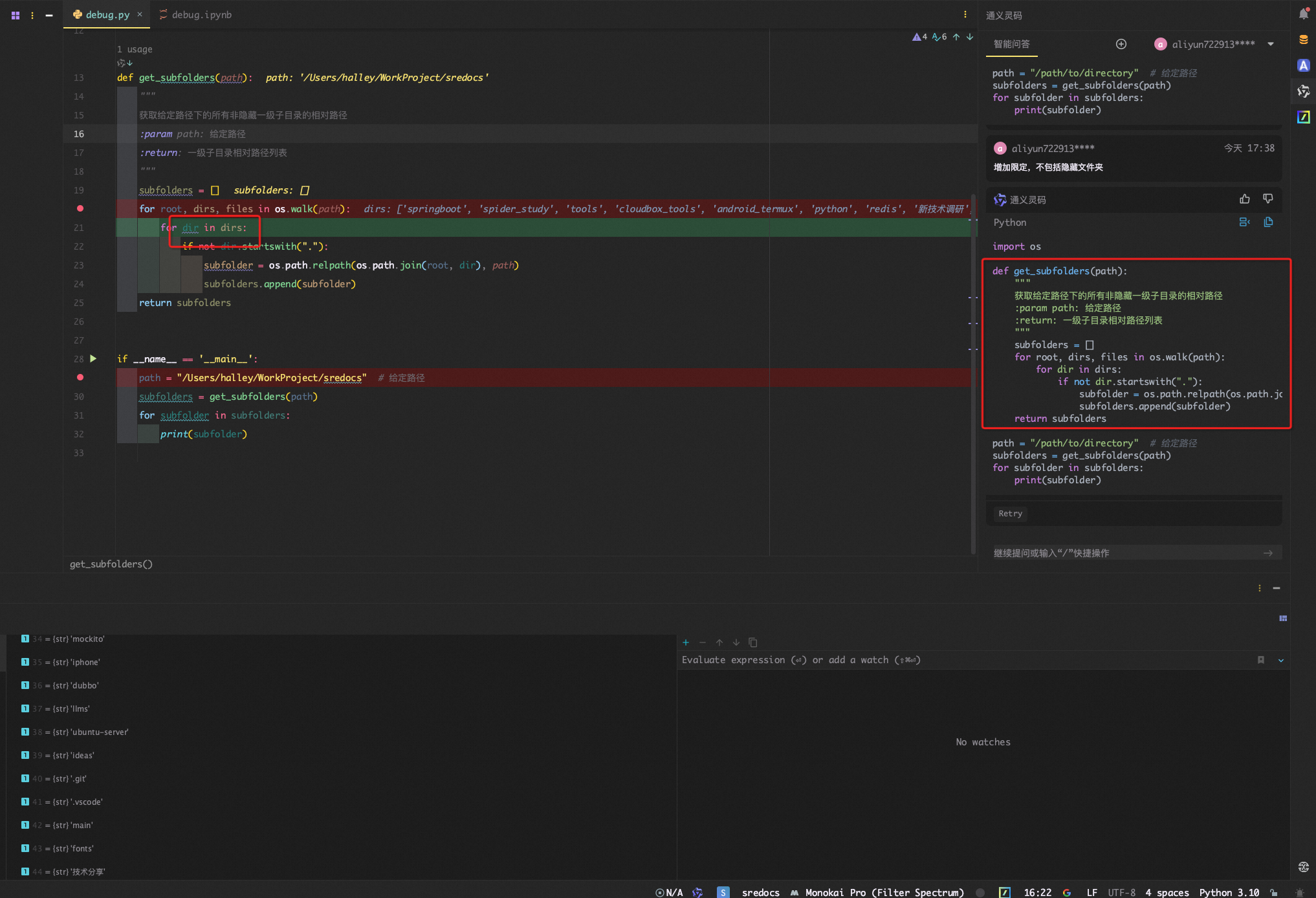Toggle the breakpoint on the os.walk line
This screenshot has height=898, width=1316.
80,208
